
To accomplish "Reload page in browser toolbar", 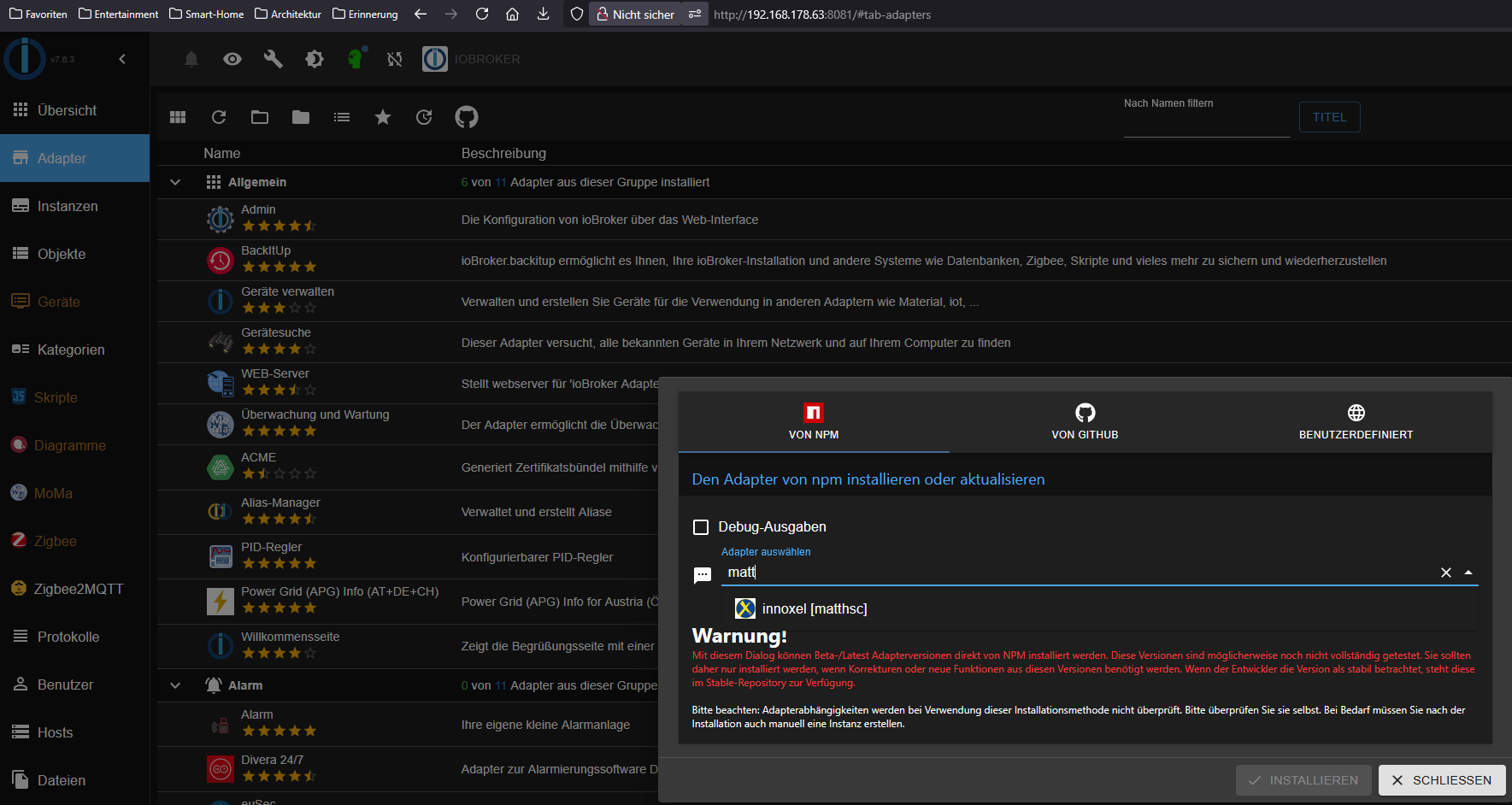I will click(x=482, y=14).
